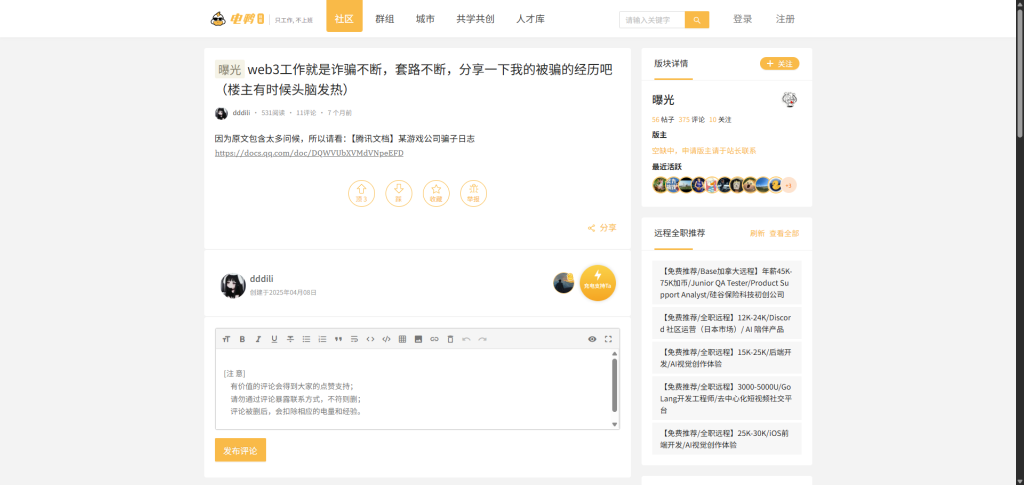Apply italic style in the editor toolbar
1024x485 pixels.
point(258,339)
